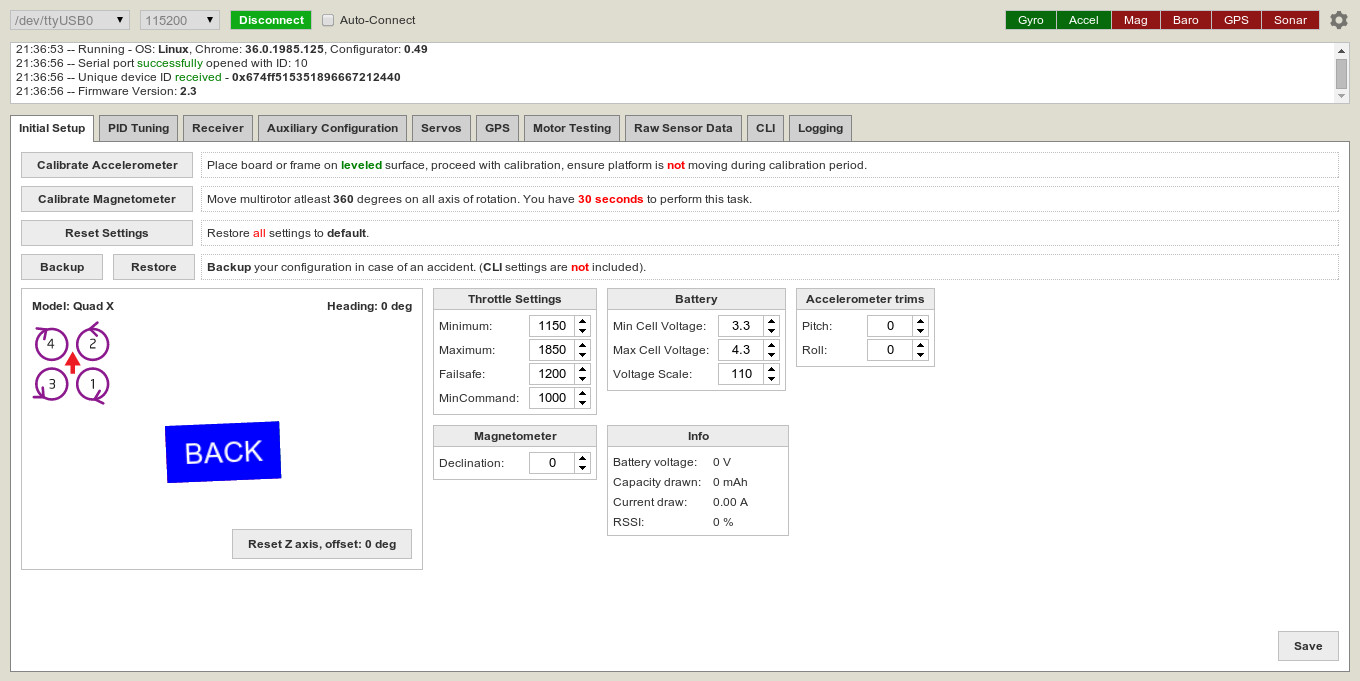Click the Mag sensor indicator
Viewport: 1360px width, 681px height.
(1136, 20)
